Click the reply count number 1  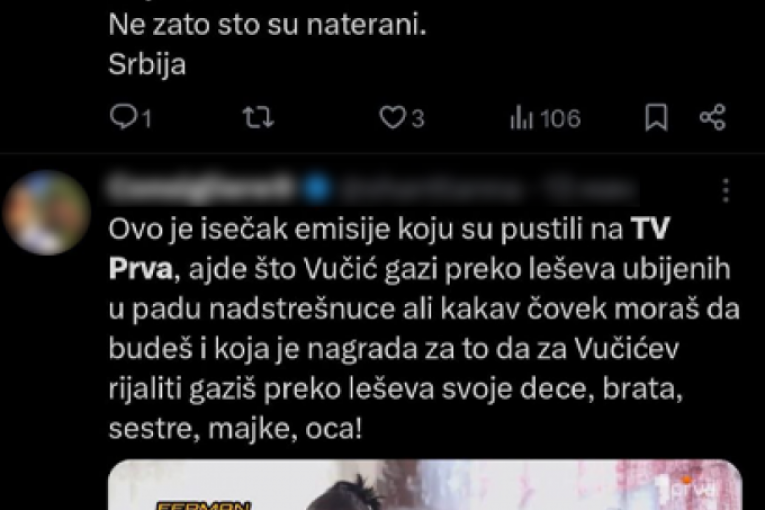point(147,119)
